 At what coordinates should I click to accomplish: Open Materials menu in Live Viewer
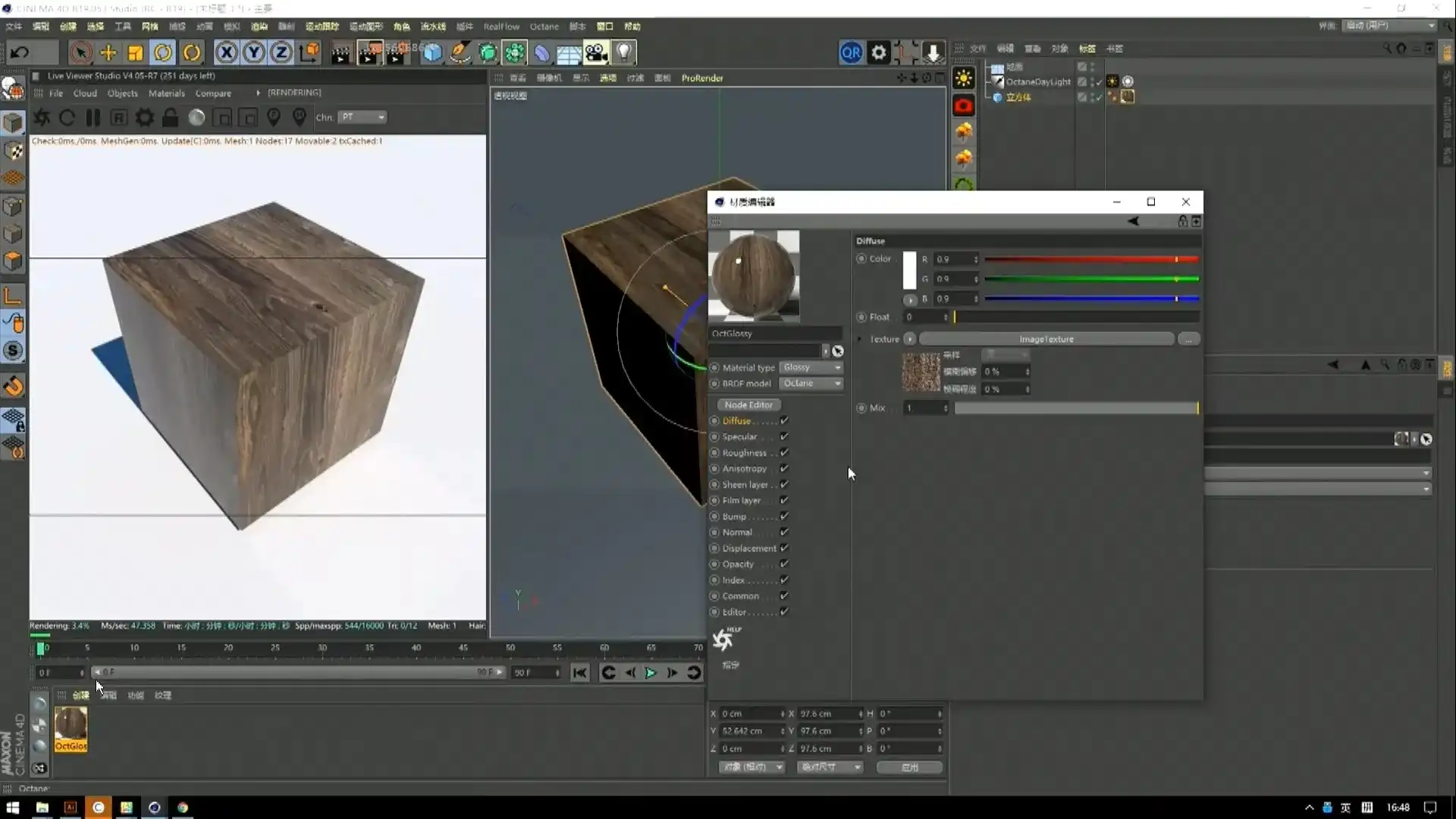166,93
